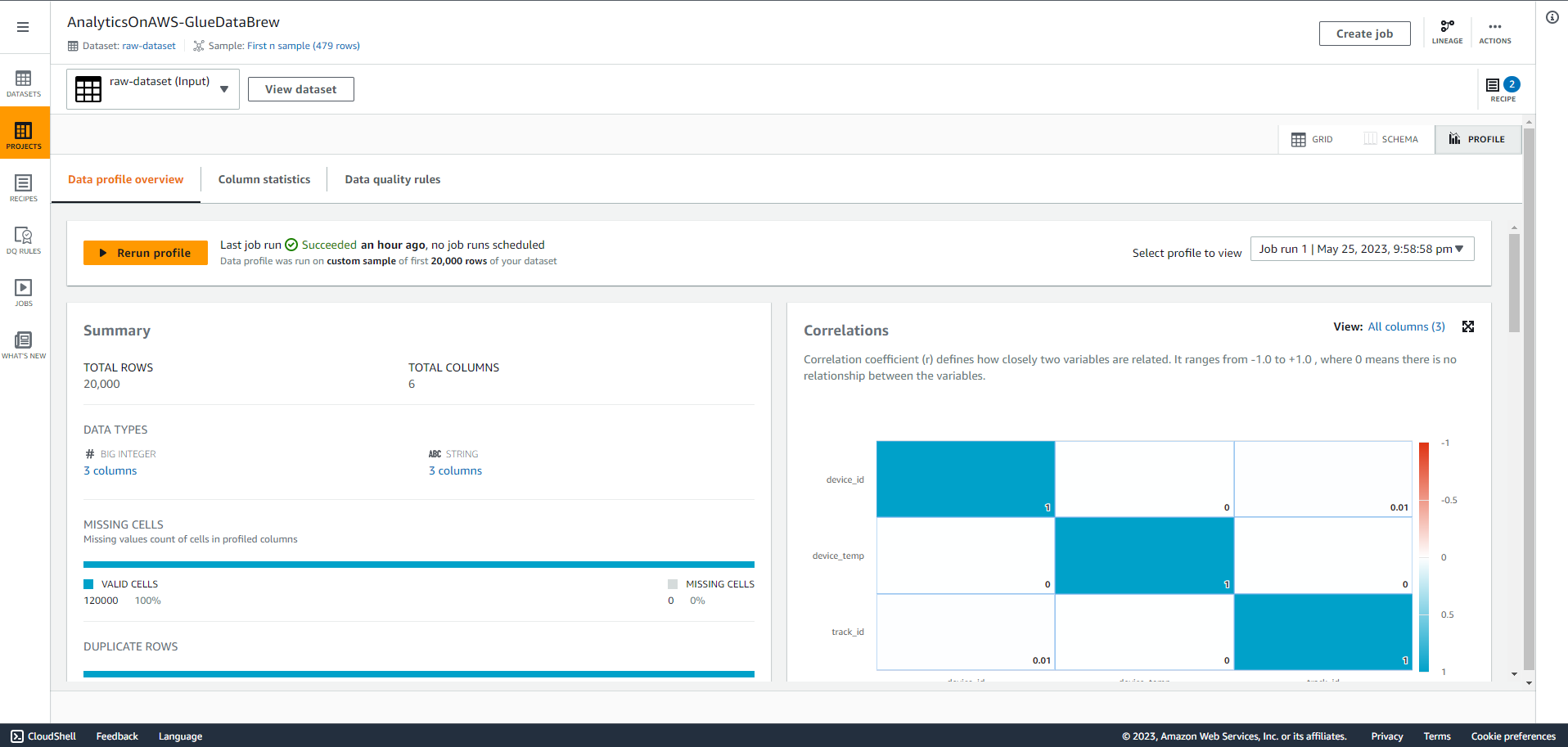
Task: Open What's New in the sidebar
Action: click(x=24, y=345)
